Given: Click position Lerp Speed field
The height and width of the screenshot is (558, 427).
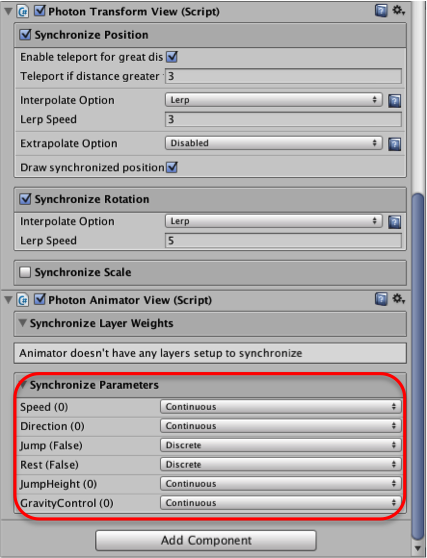Looking at the screenshot, I should pyautogui.click(x=283, y=119).
